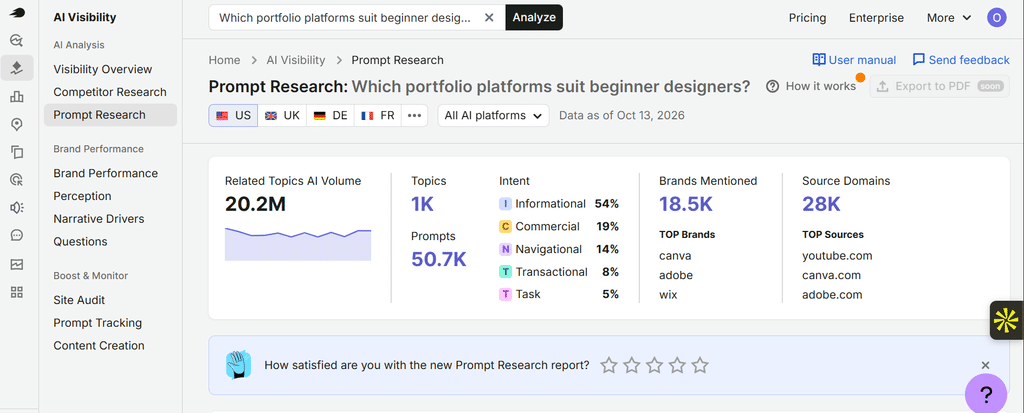Image resolution: width=1024 pixels, height=413 pixels.
Task: Select the DE country tab
Action: pos(330,116)
